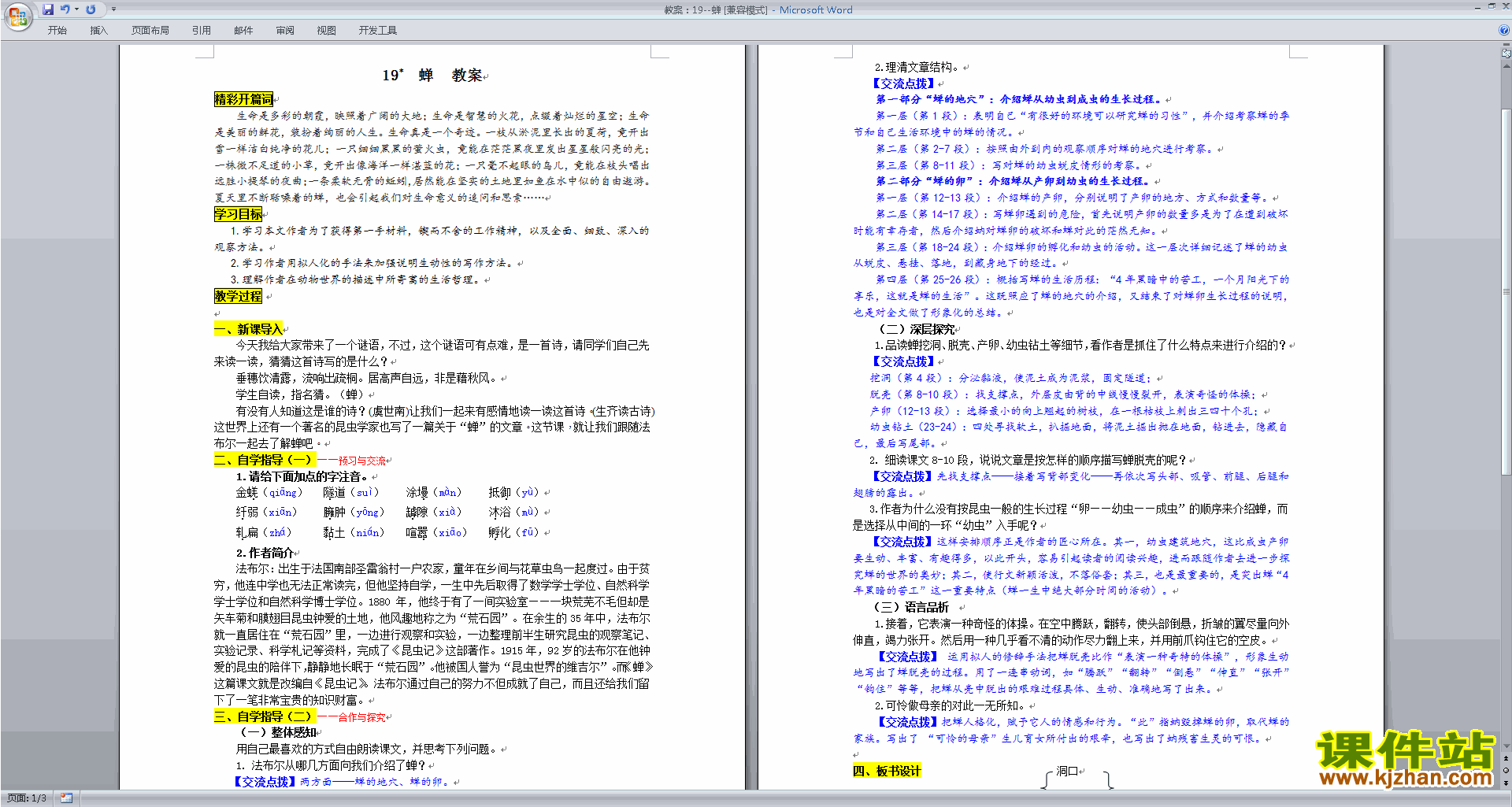
Task: Click the sub-heading （一）整体感知
Action: 279,732
